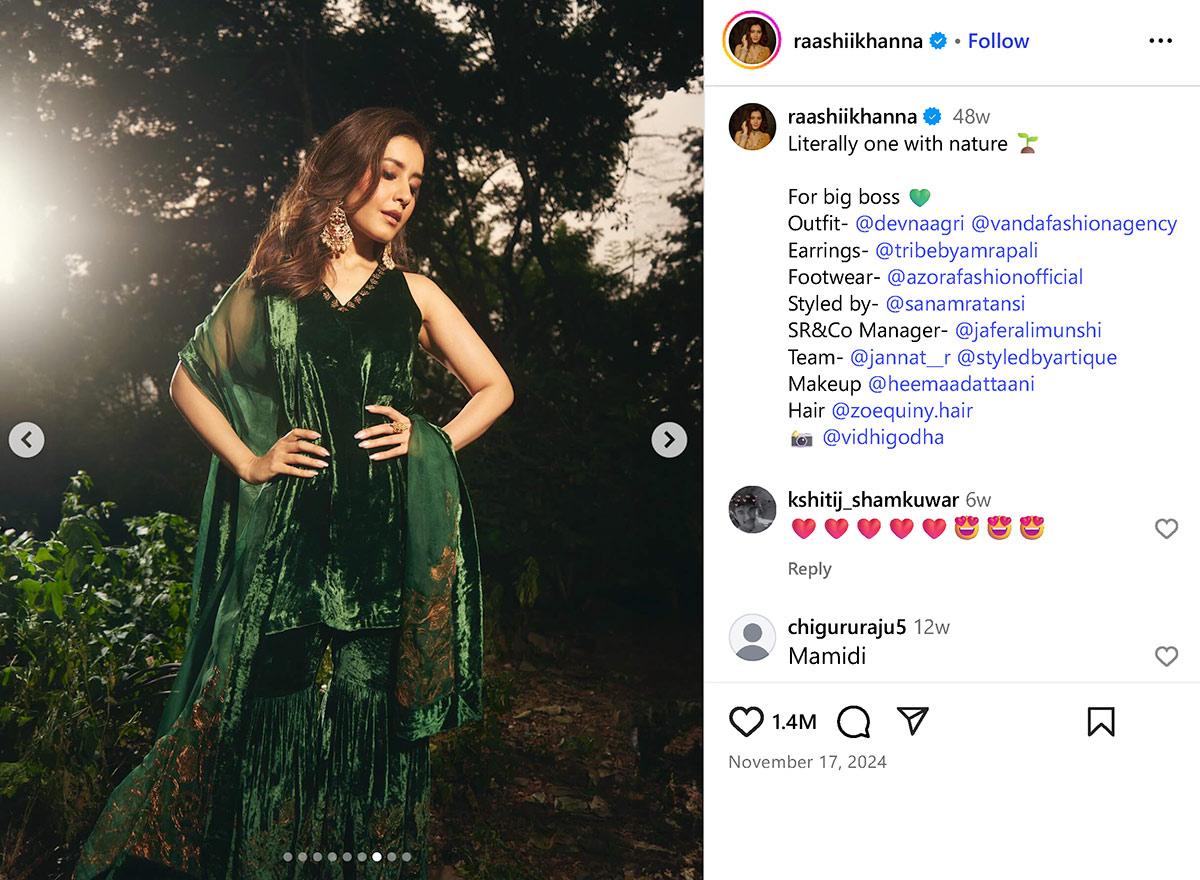Open kshitij_shamkuwar's profile avatar
Viewport: 1200px width, 880px height.
coord(753,510)
